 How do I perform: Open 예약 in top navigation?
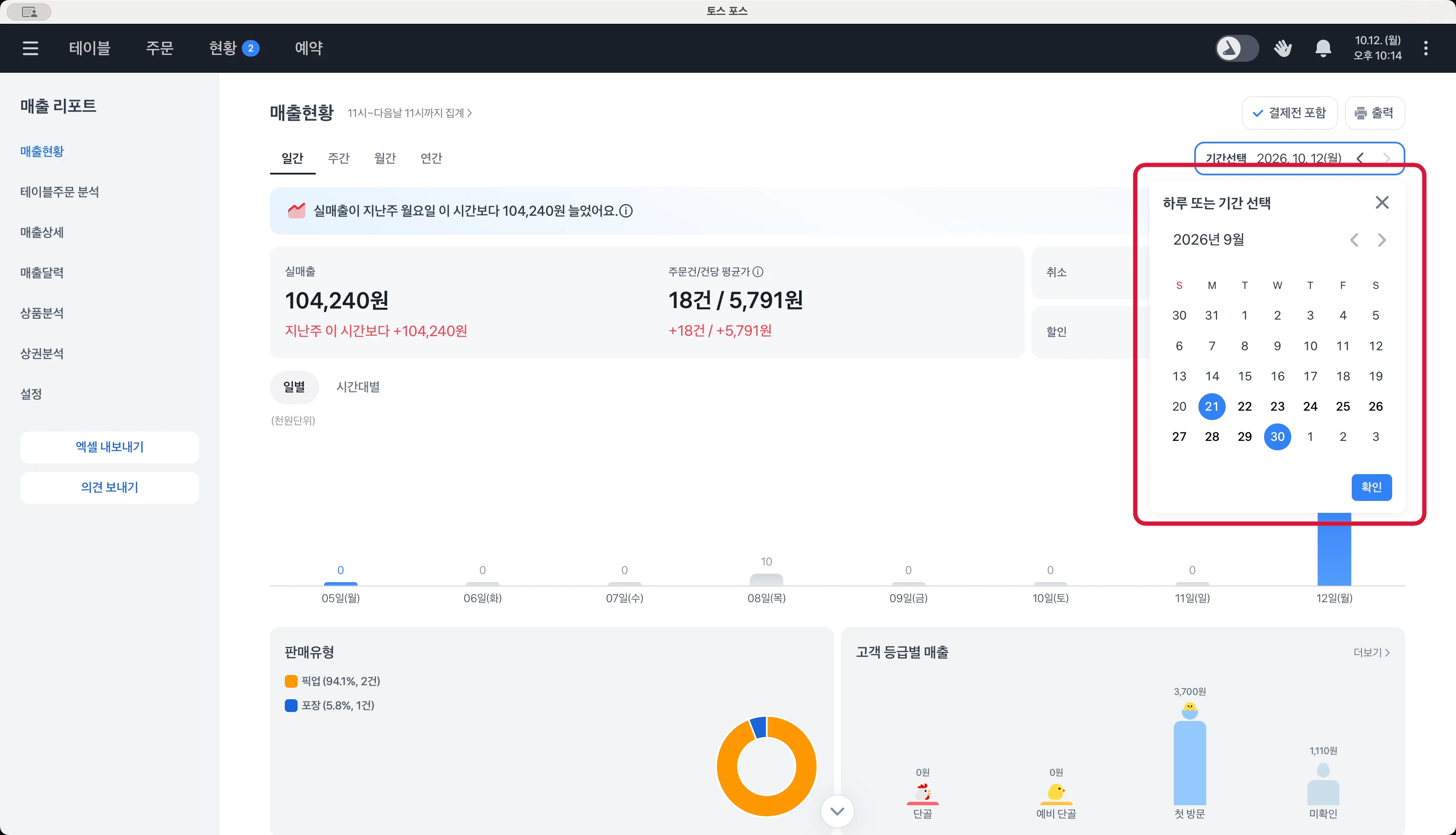[309, 48]
